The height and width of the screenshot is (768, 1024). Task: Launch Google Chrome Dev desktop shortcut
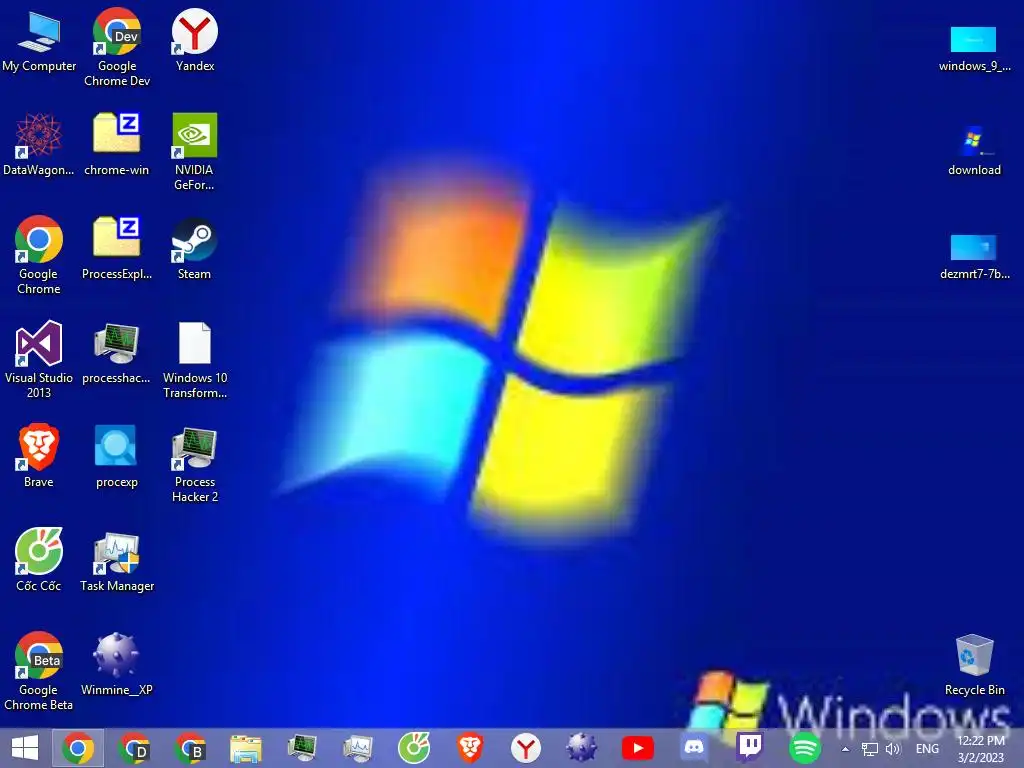click(x=117, y=47)
